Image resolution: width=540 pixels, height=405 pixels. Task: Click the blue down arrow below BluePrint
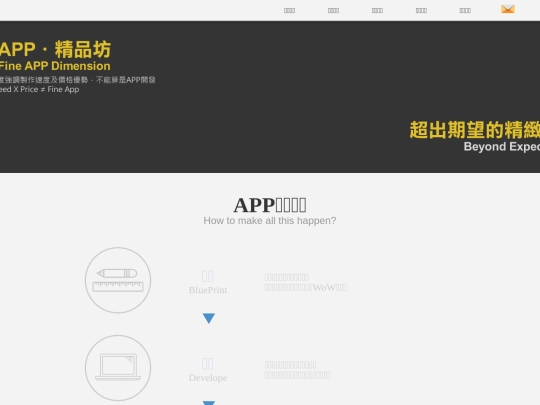209,318
